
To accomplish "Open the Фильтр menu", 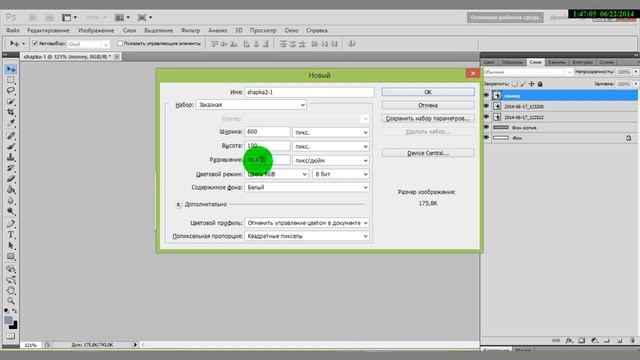I will point(190,30).
